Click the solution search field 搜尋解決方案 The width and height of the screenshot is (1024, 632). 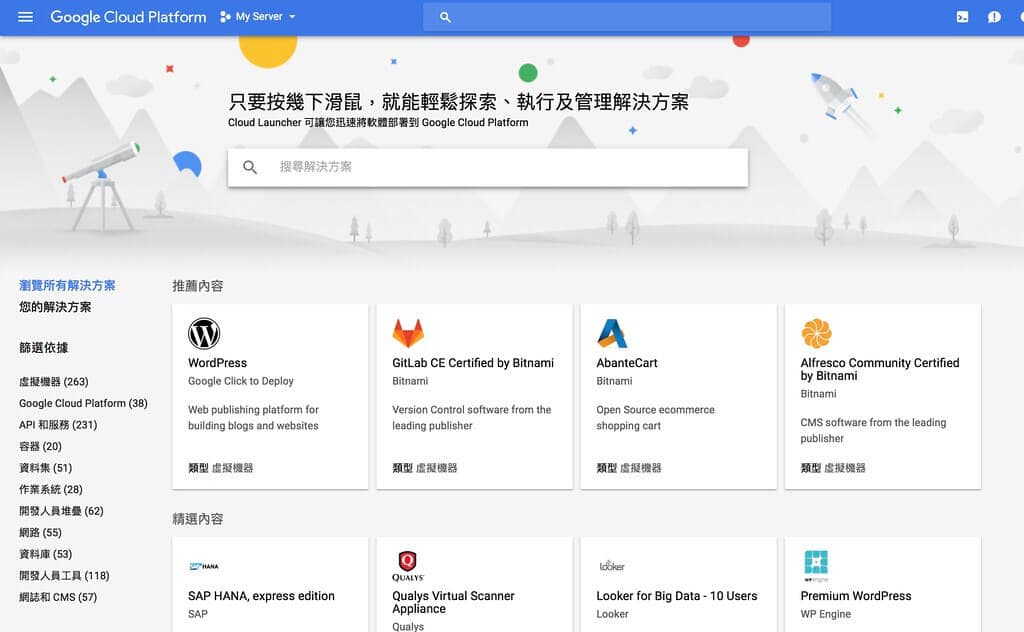(x=488, y=167)
